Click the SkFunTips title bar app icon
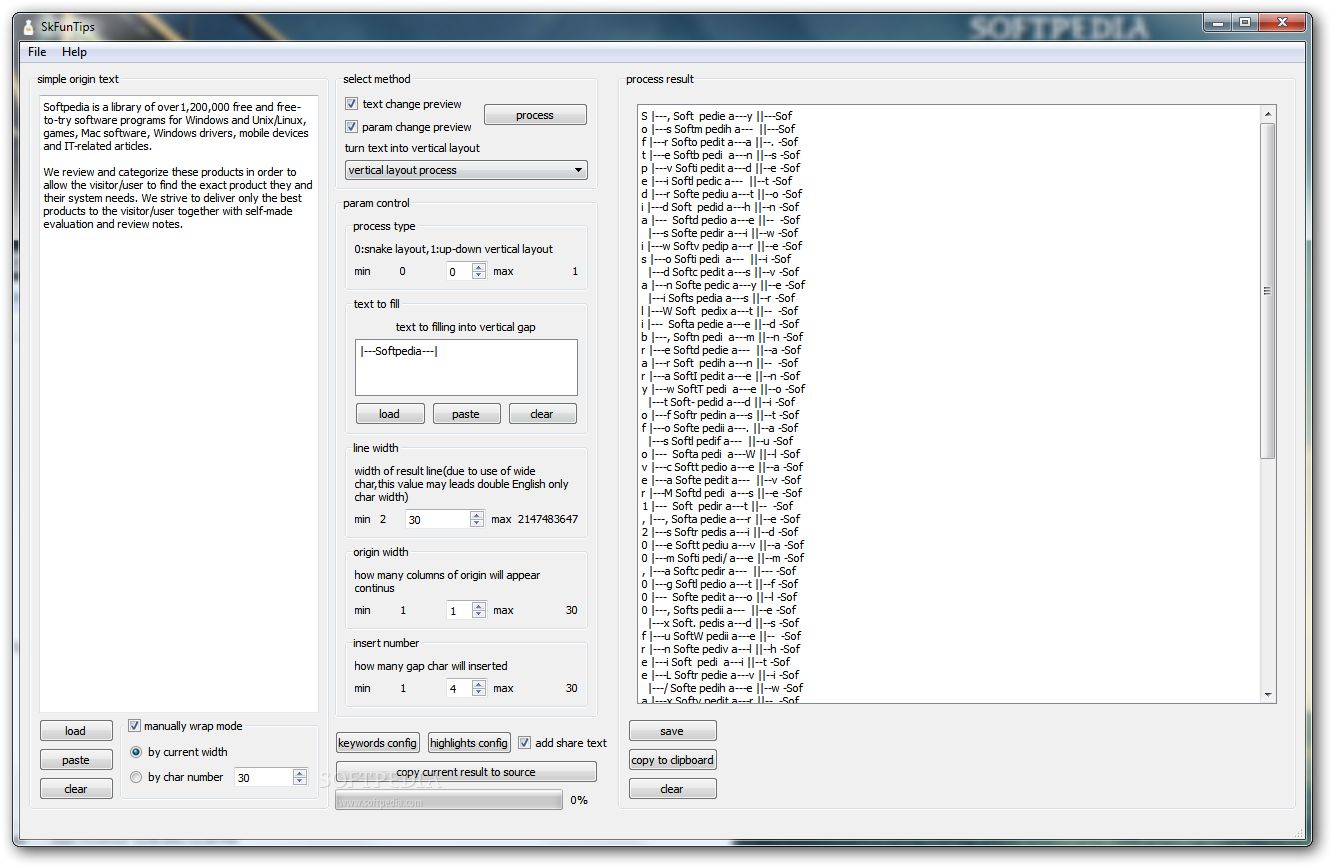Screen dimensions: 1333x867 (x=29, y=27)
